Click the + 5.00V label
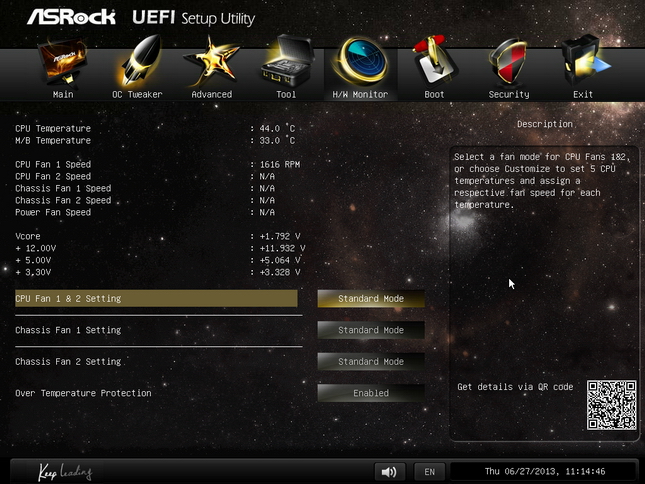645x484 pixels. [x=33, y=260]
